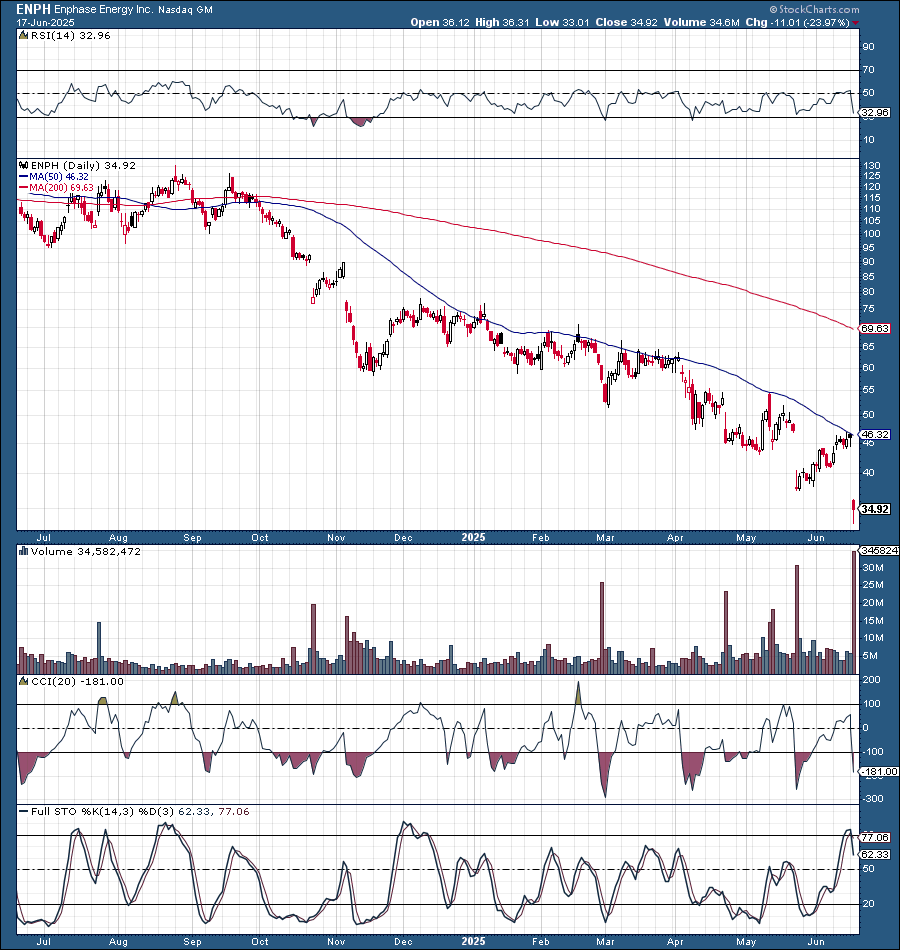900x950 pixels.
Task: Select the Jun label on the date axis
Action: coord(815,537)
